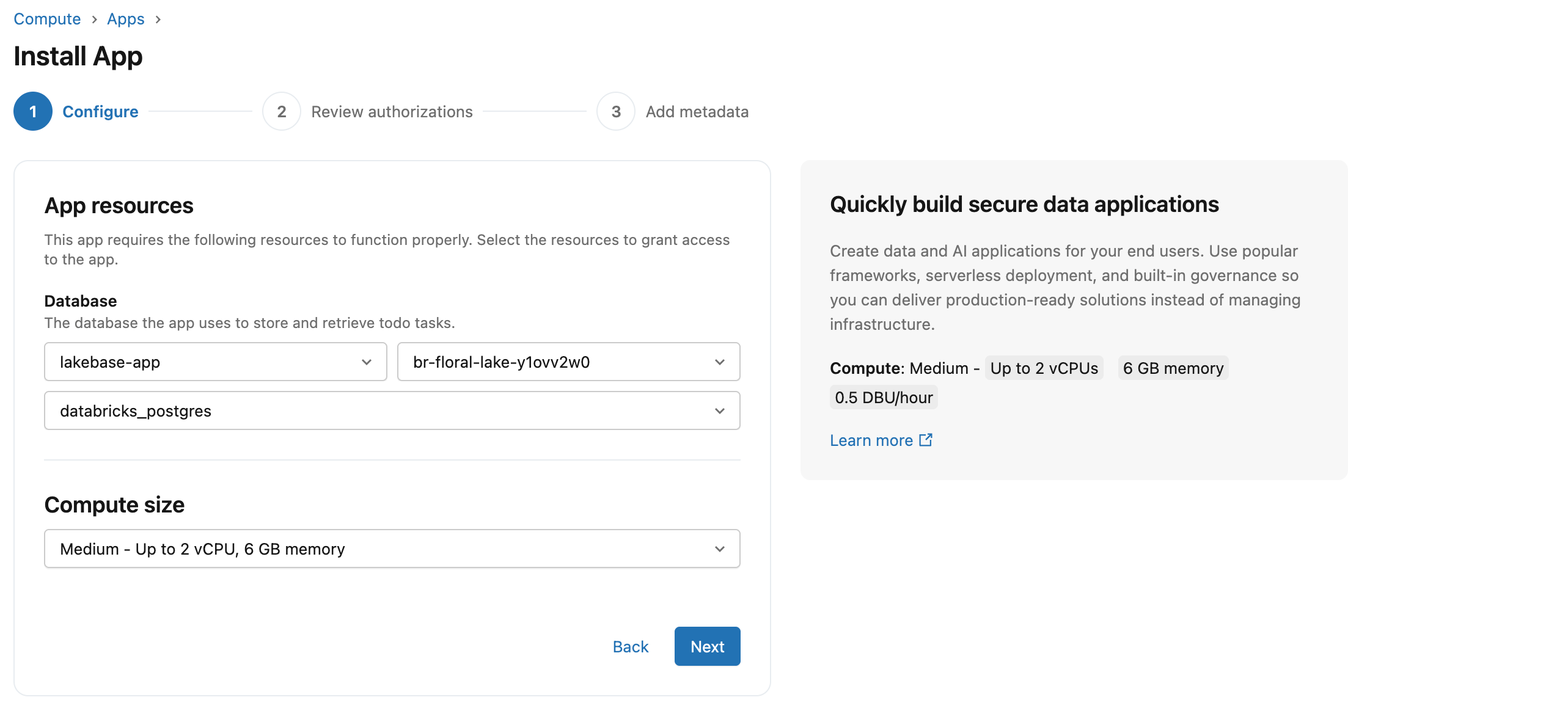Image resolution: width=1568 pixels, height=711 pixels.
Task: Navigate to Compute via breadcrumb
Action: pyautogui.click(x=47, y=19)
